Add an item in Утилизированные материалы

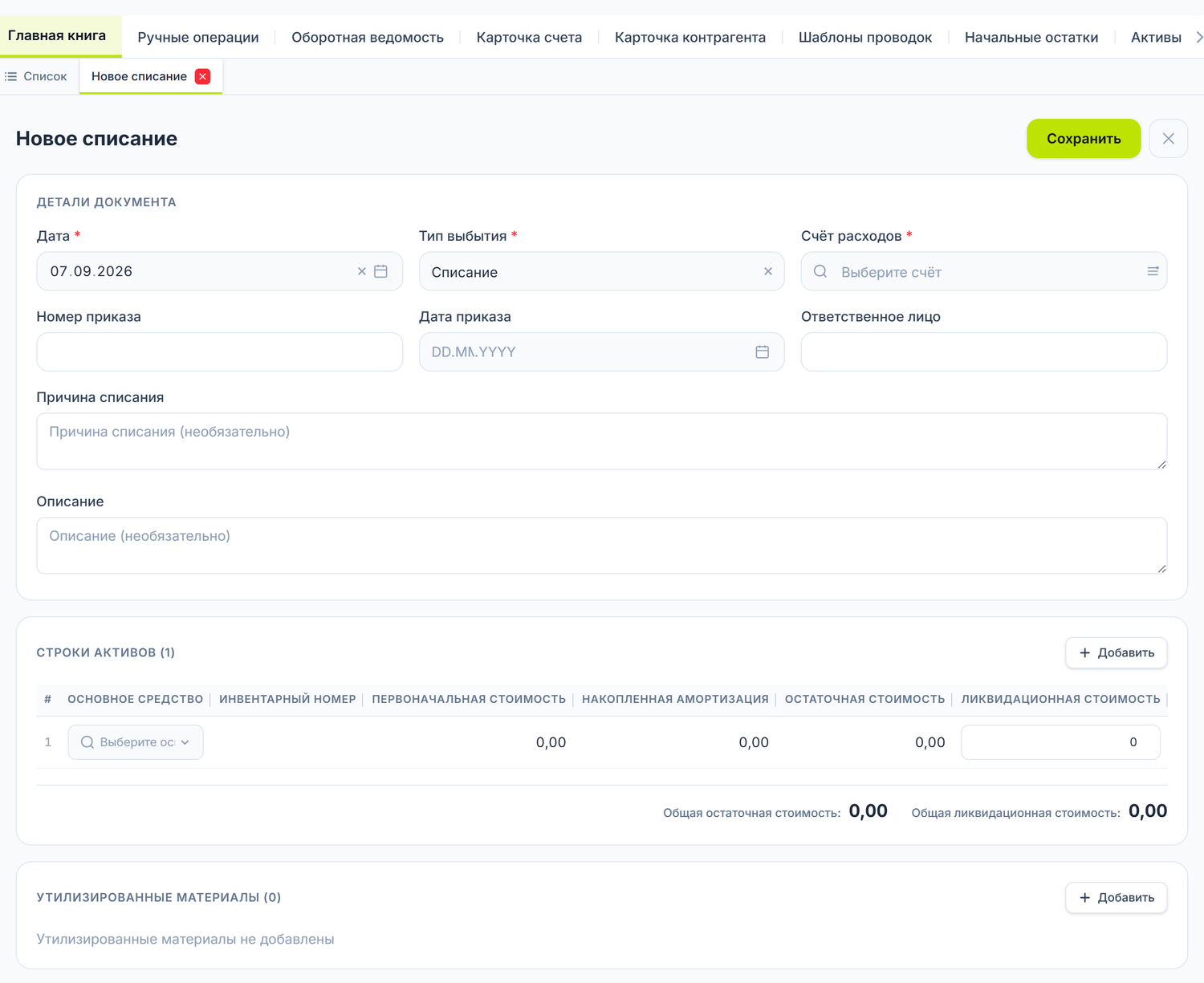pyautogui.click(x=1117, y=897)
